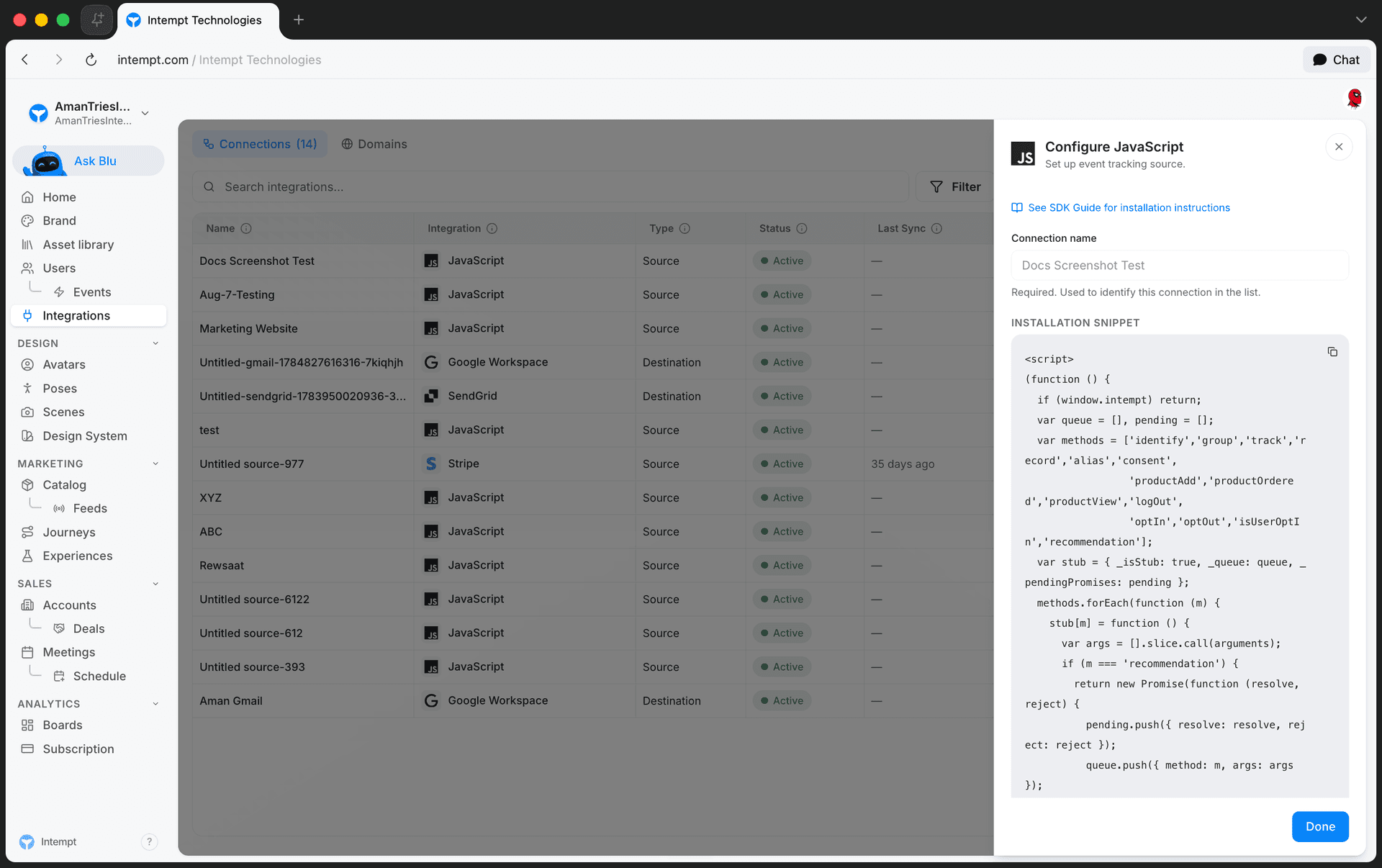Open the Docs Screenshot Test connection row
Viewport: 1382px width, 868px height.
coord(593,261)
